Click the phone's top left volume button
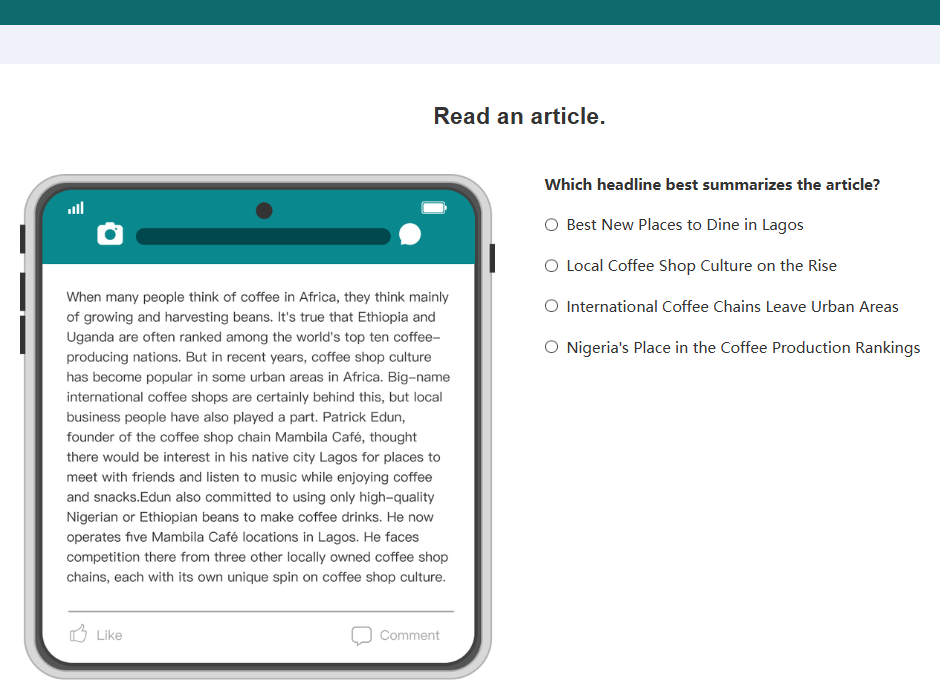940x696 pixels. [x=23, y=239]
